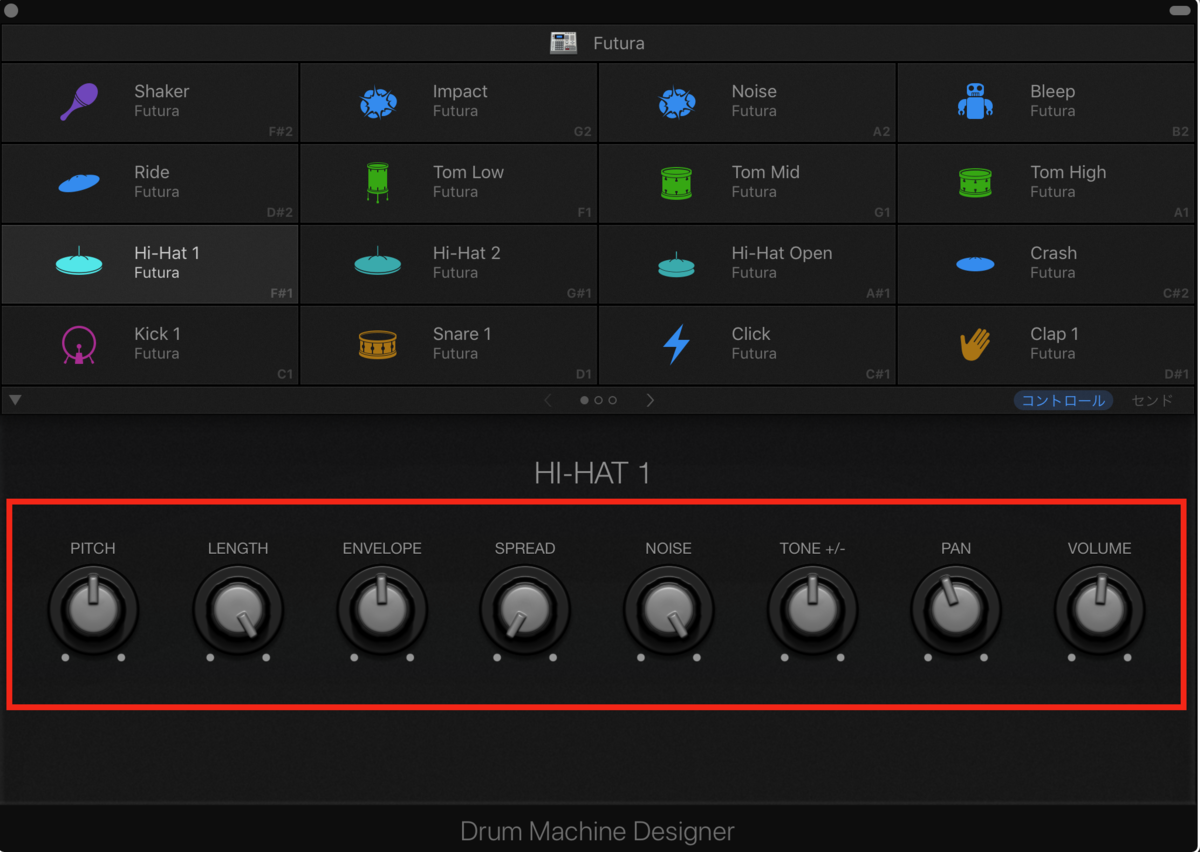Click the Tom Low pad name text

coord(468,172)
